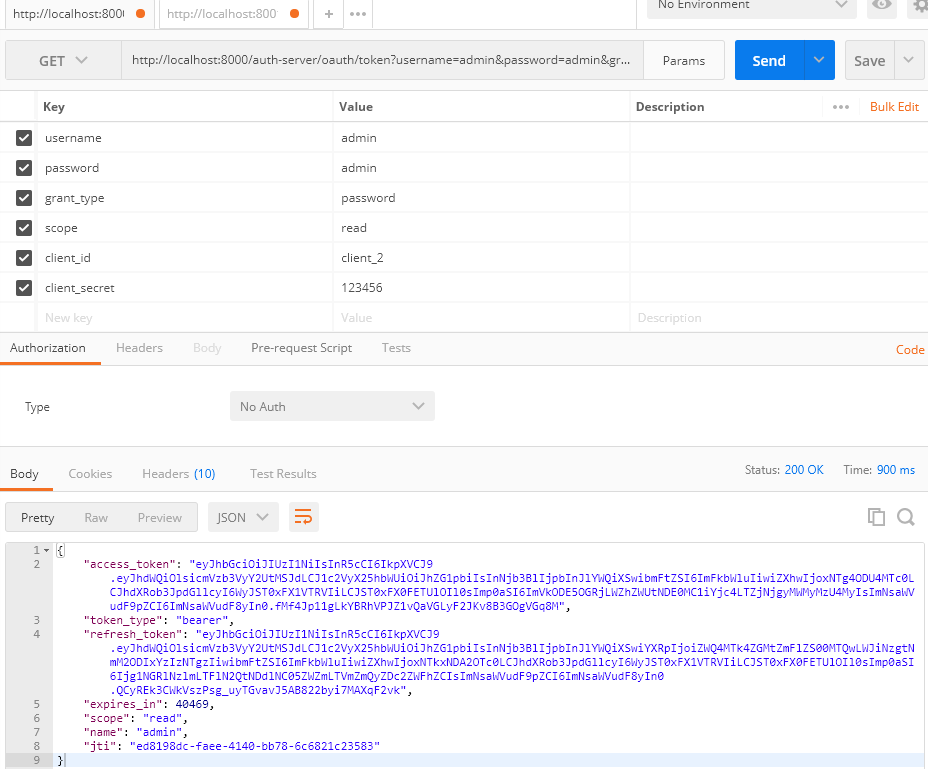Viewport: 928px width, 769px height.
Task: Expand the Save button arrow options
Action: click(x=908, y=60)
